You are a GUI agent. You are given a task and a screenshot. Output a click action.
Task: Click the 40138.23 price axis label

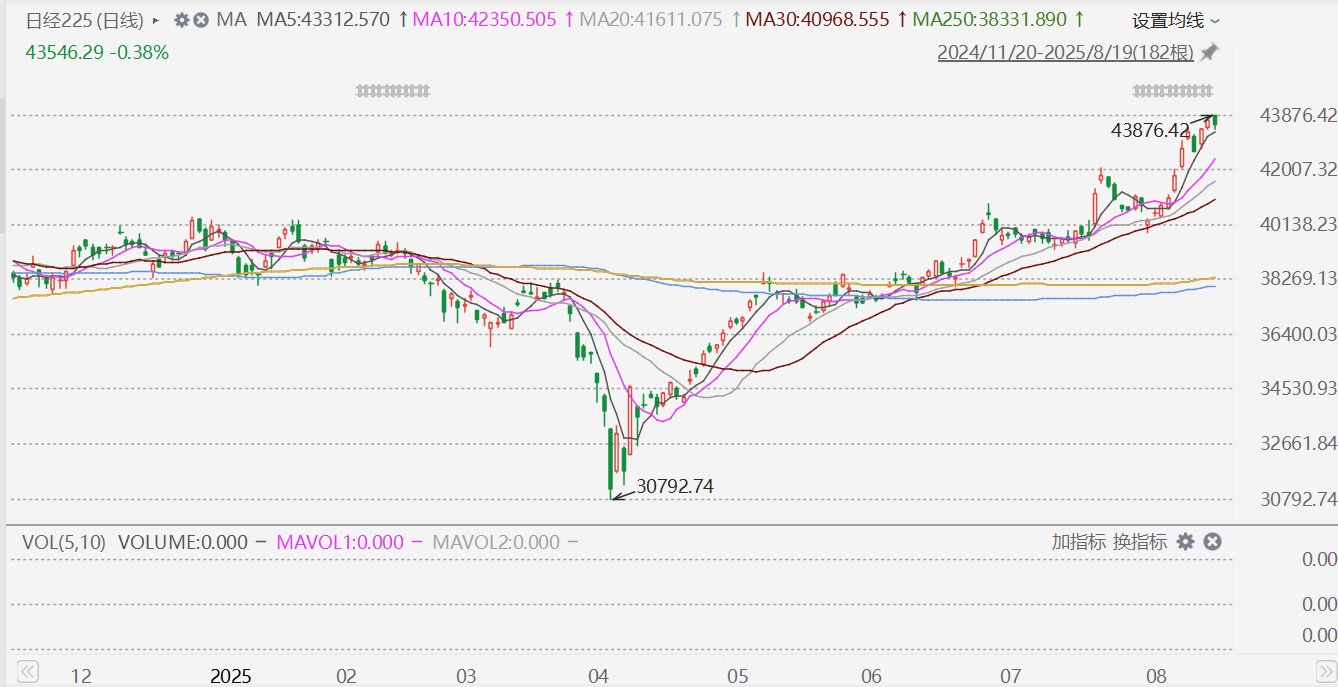pyautogui.click(x=1299, y=224)
